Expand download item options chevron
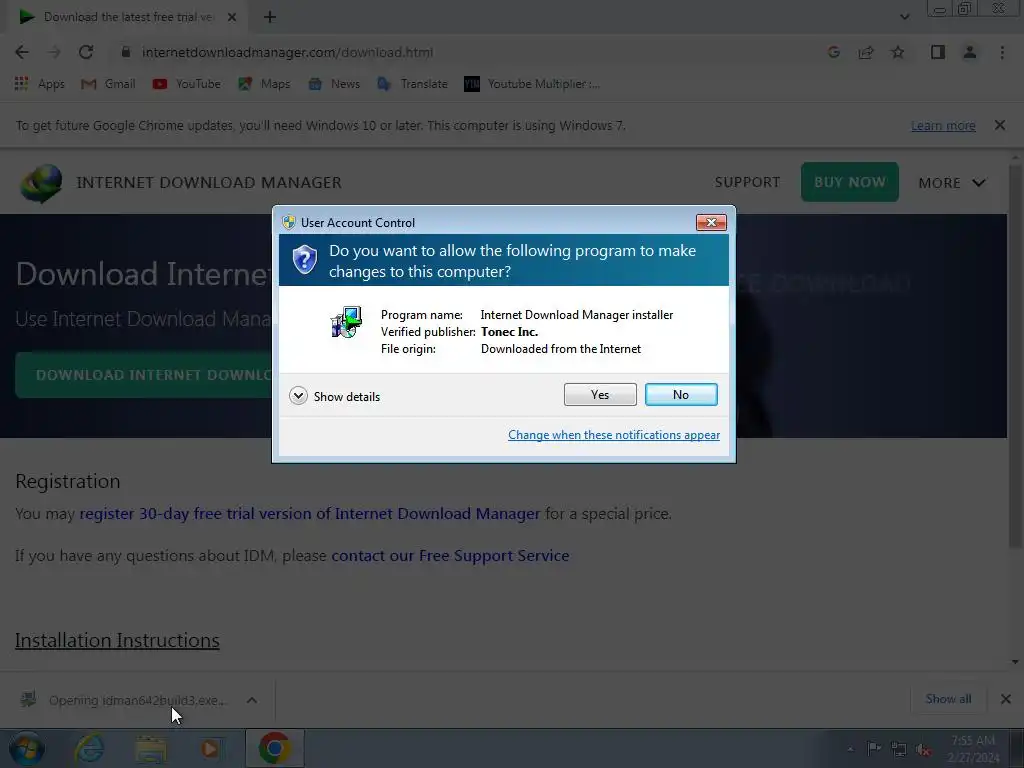 click(251, 700)
